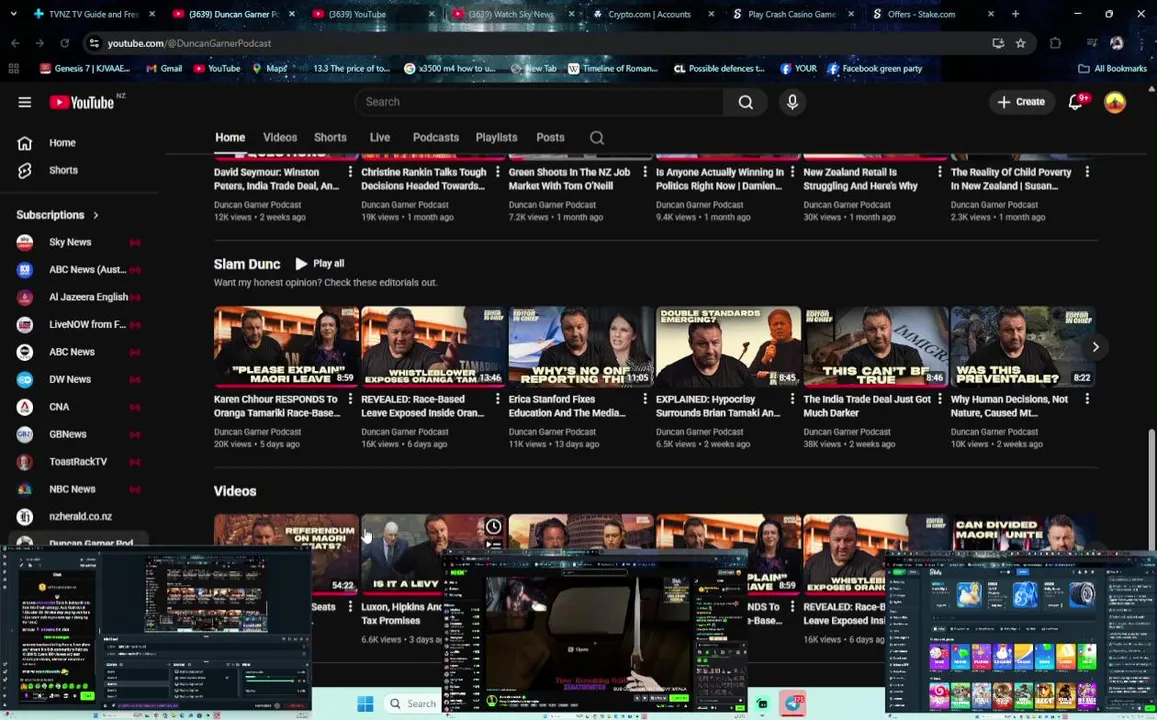1157x720 pixels.
Task: Open nzherald.co.nz subscription
Action: 79,516
